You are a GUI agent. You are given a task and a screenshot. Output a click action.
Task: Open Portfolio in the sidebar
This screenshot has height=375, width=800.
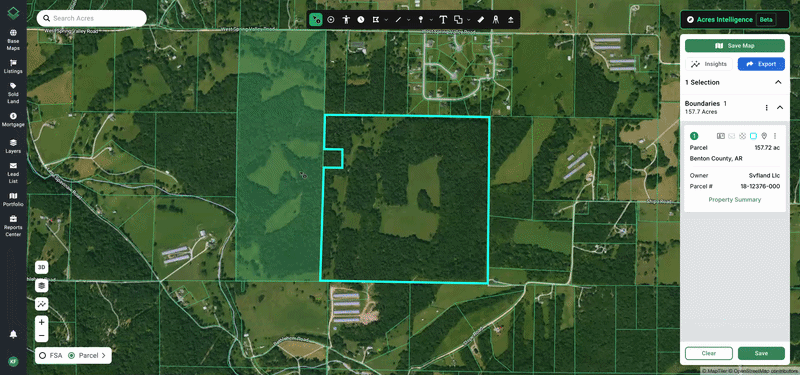pos(13,199)
